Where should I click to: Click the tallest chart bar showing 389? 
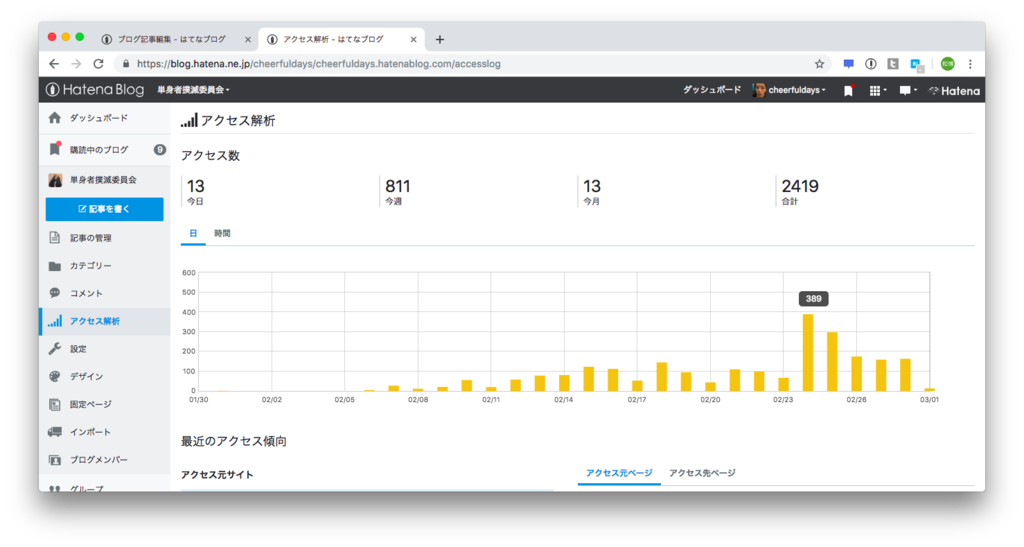[808, 353]
